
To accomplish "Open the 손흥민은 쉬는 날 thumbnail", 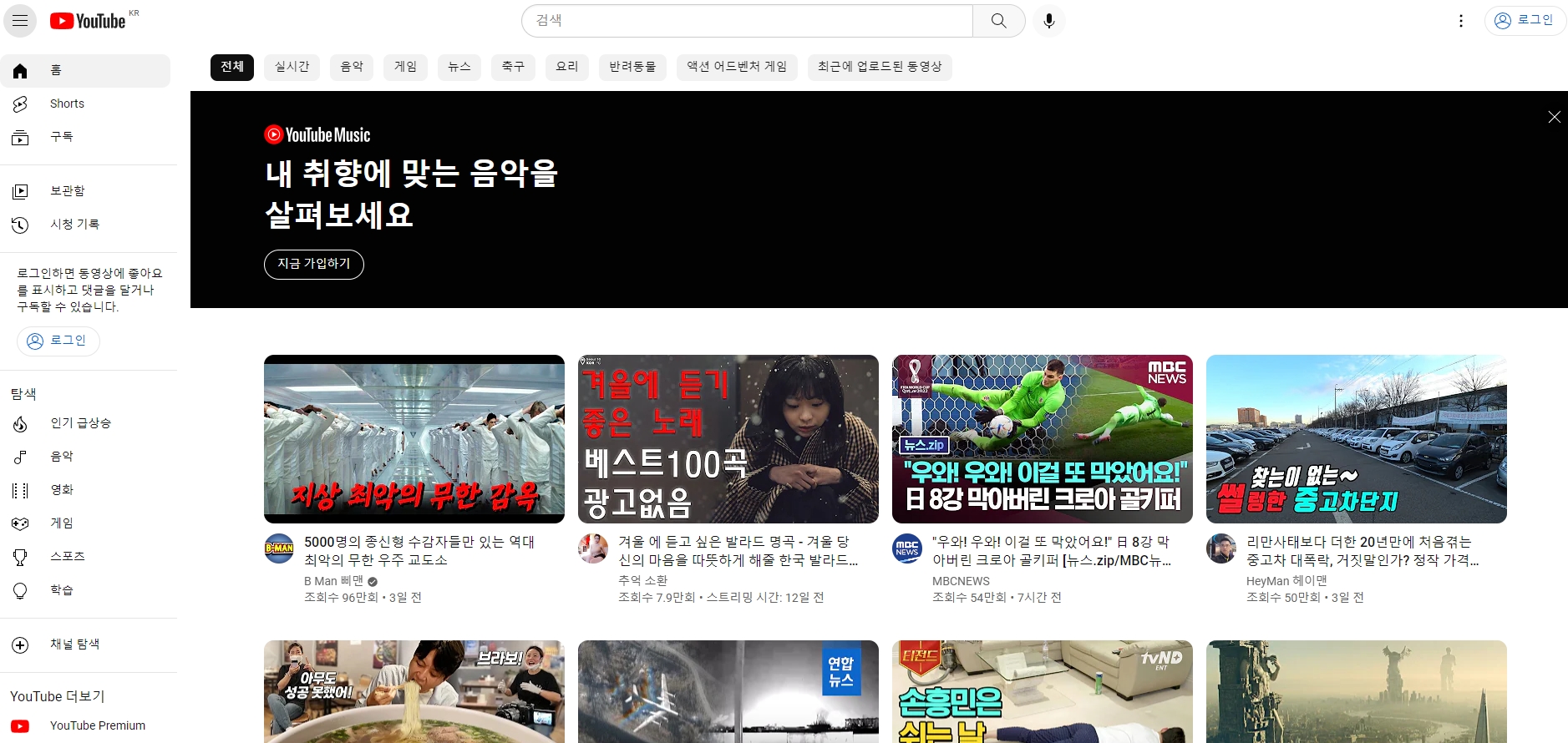I will click(1043, 691).
